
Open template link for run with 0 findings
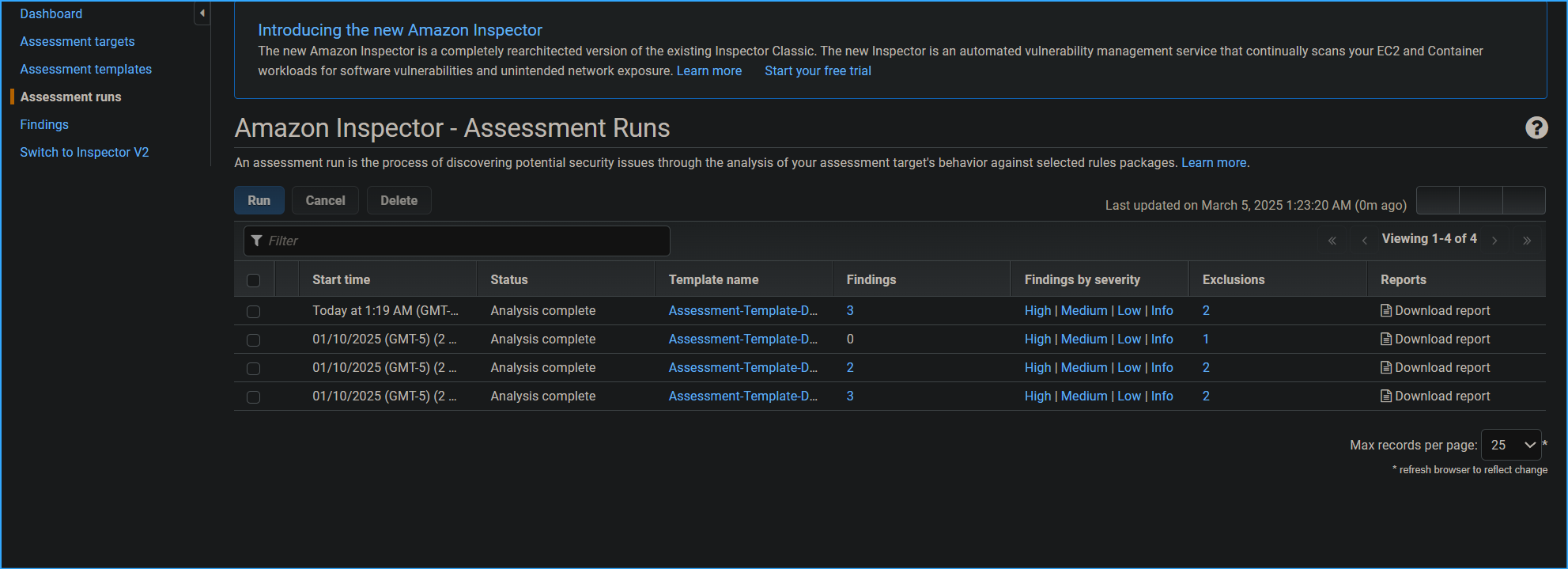743,340
